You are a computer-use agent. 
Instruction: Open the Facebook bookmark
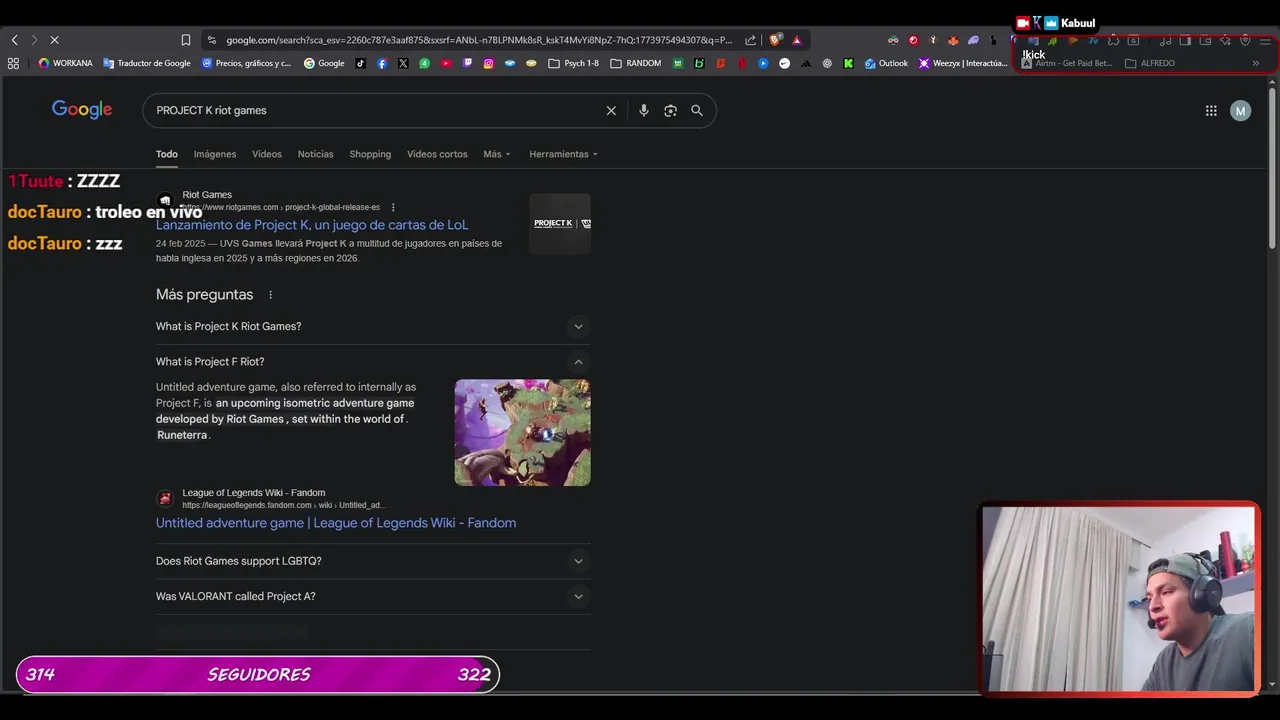pos(382,63)
